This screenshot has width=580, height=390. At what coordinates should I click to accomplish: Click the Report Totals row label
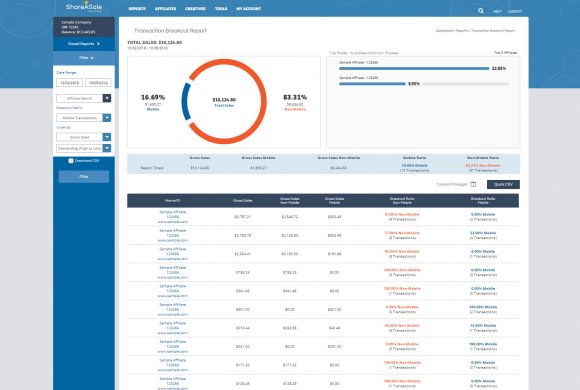point(152,168)
